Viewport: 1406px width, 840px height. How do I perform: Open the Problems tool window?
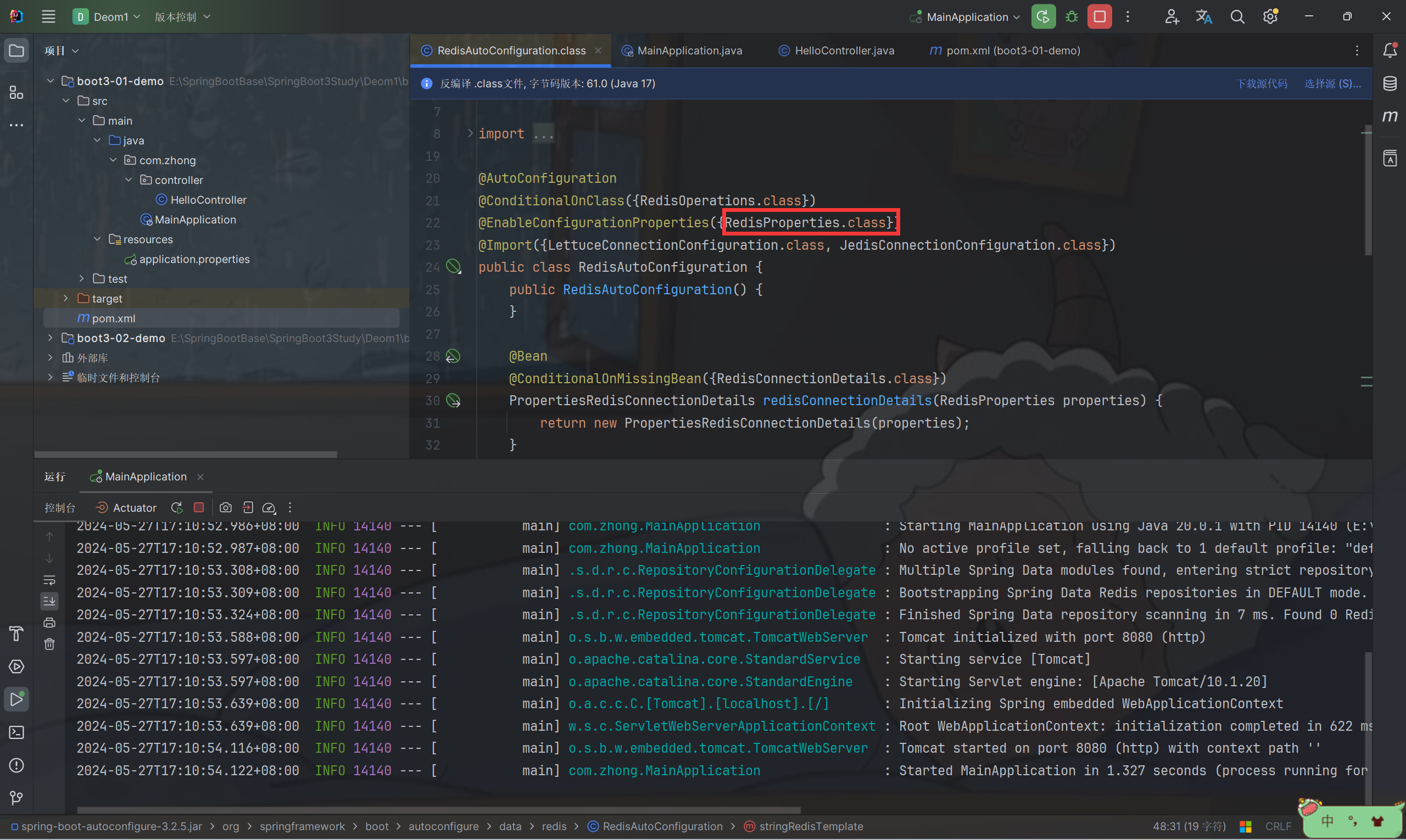(x=16, y=765)
